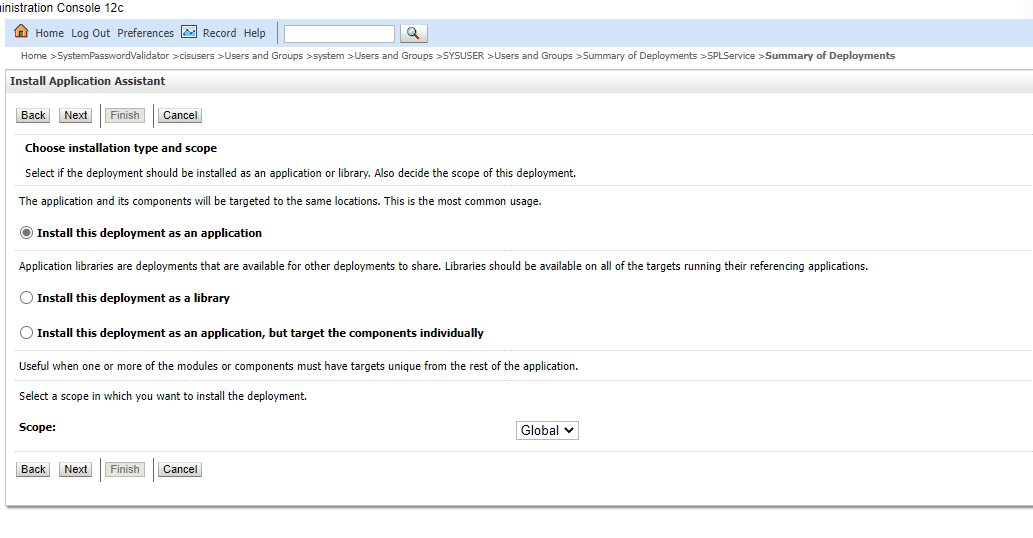
Task: Click the magnifying glass search button
Action: 414,33
